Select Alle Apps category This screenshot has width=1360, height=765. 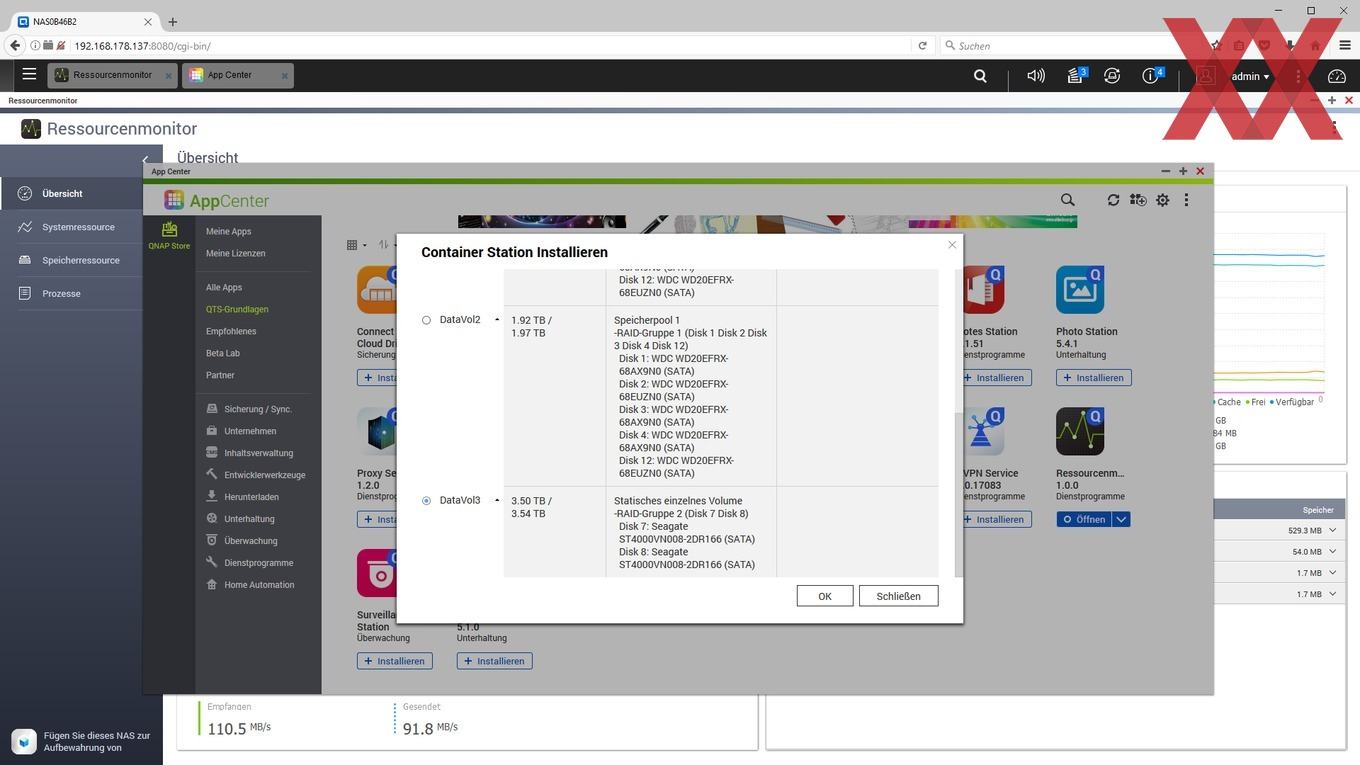click(224, 287)
